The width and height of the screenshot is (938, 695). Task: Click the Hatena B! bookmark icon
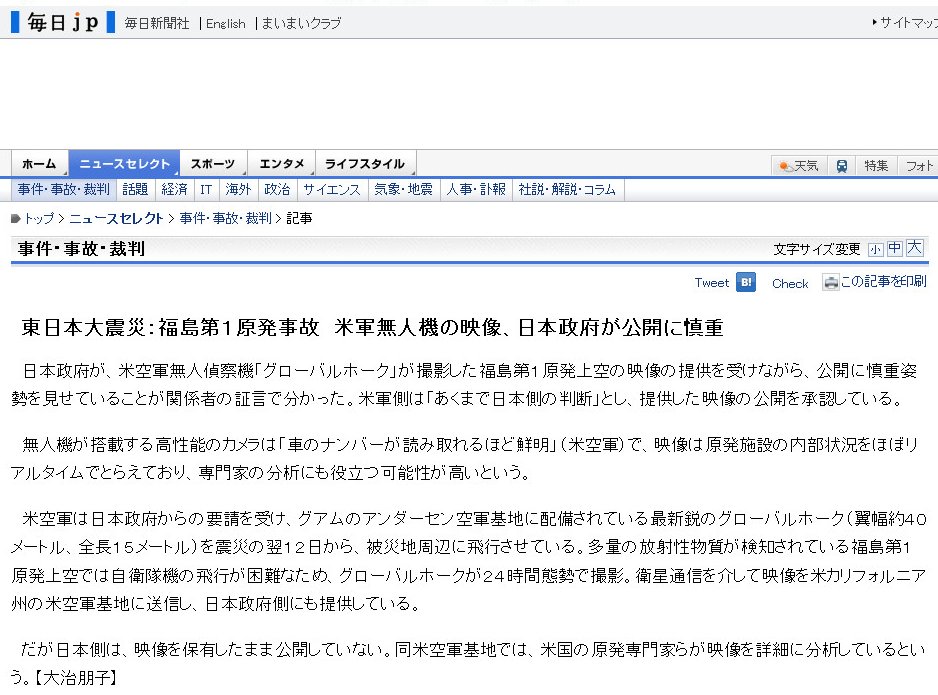(x=746, y=282)
